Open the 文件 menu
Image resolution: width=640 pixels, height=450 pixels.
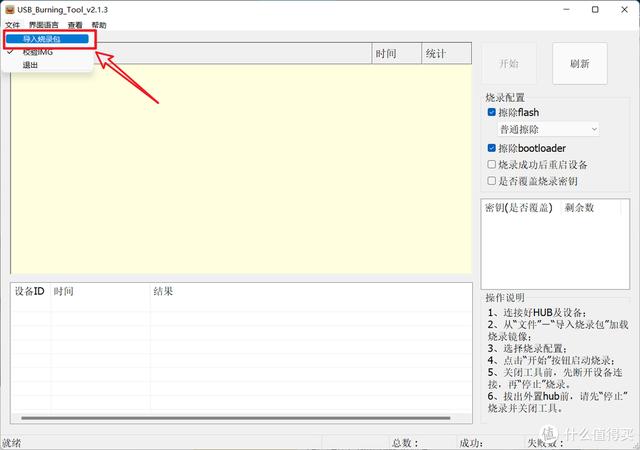tap(12, 25)
